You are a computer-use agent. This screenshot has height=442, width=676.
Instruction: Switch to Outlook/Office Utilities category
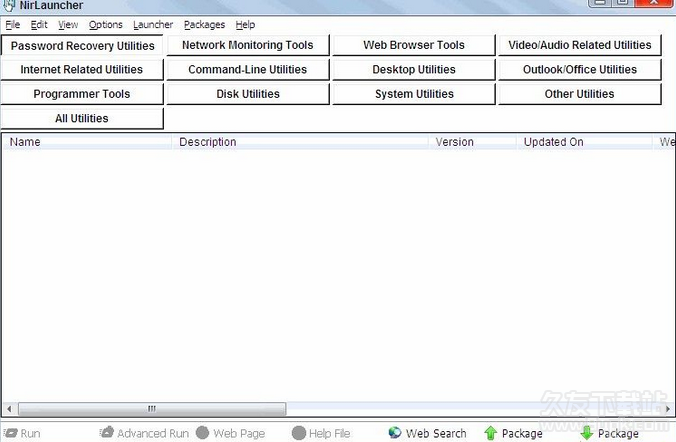580,70
